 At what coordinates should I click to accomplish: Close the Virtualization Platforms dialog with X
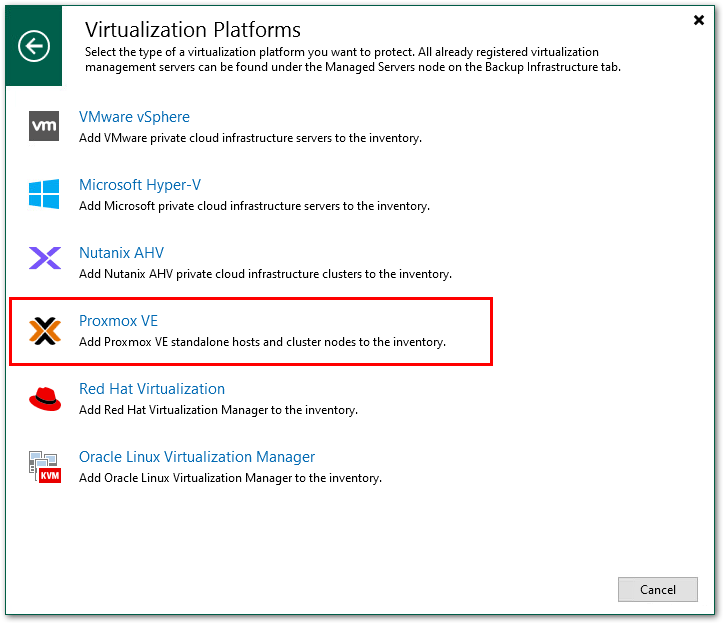(697, 20)
